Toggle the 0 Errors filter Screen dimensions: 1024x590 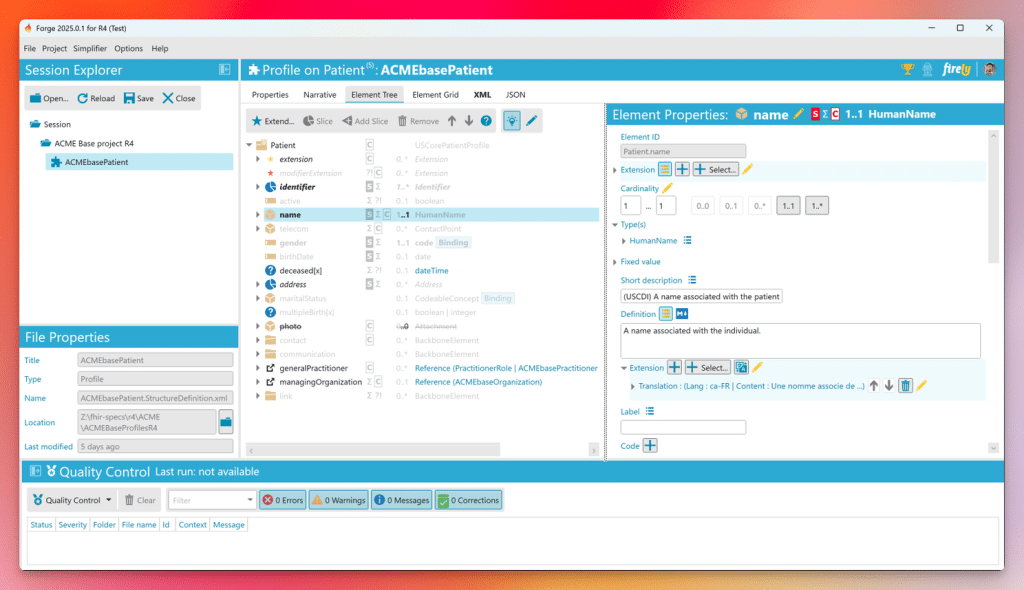coord(283,500)
